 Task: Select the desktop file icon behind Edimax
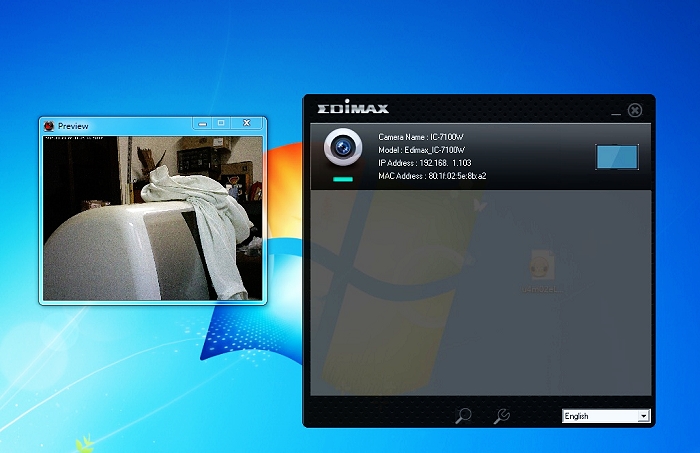pyautogui.click(x=542, y=270)
